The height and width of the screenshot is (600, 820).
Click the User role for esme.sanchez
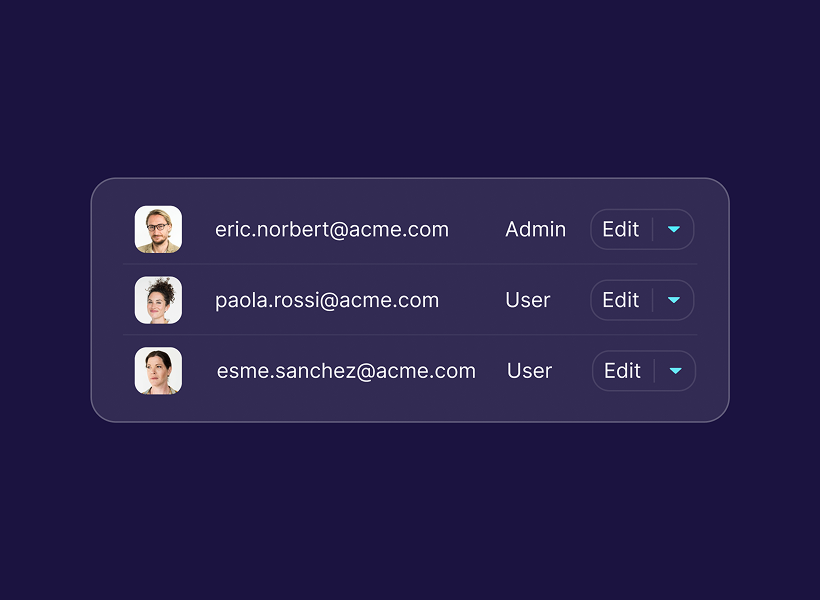[x=529, y=371]
